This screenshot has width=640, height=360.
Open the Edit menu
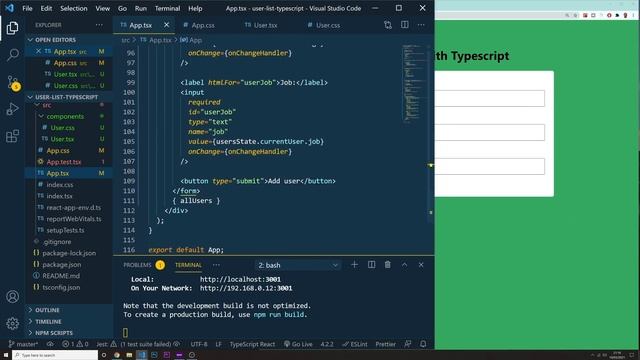(x=46, y=8)
